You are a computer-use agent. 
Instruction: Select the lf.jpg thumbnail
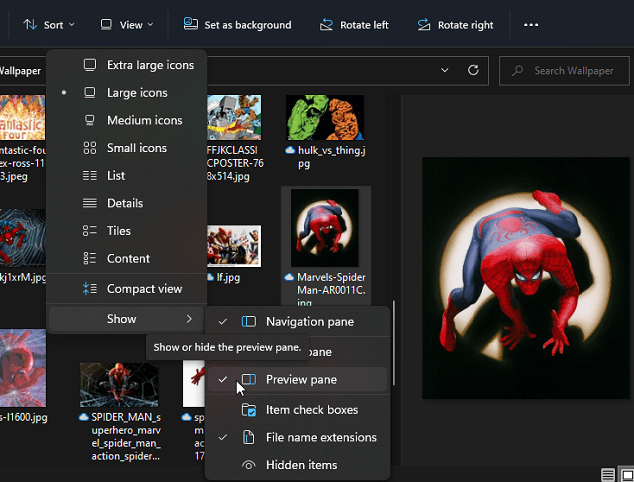234,246
